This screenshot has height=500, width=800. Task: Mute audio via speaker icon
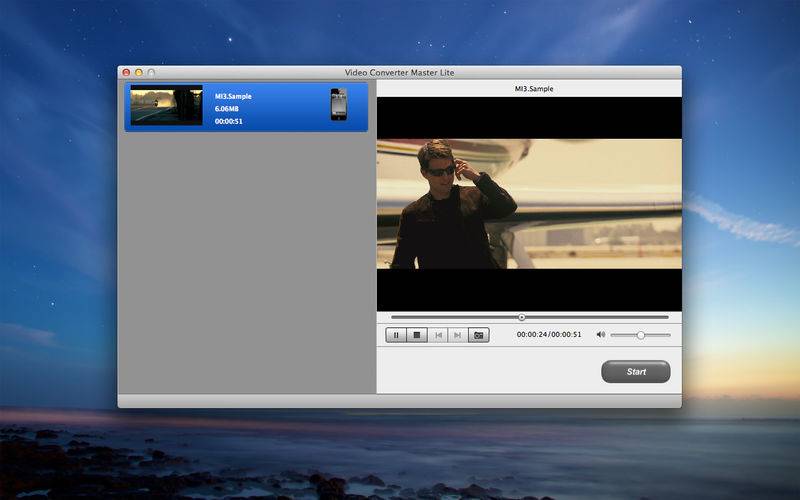tap(601, 335)
